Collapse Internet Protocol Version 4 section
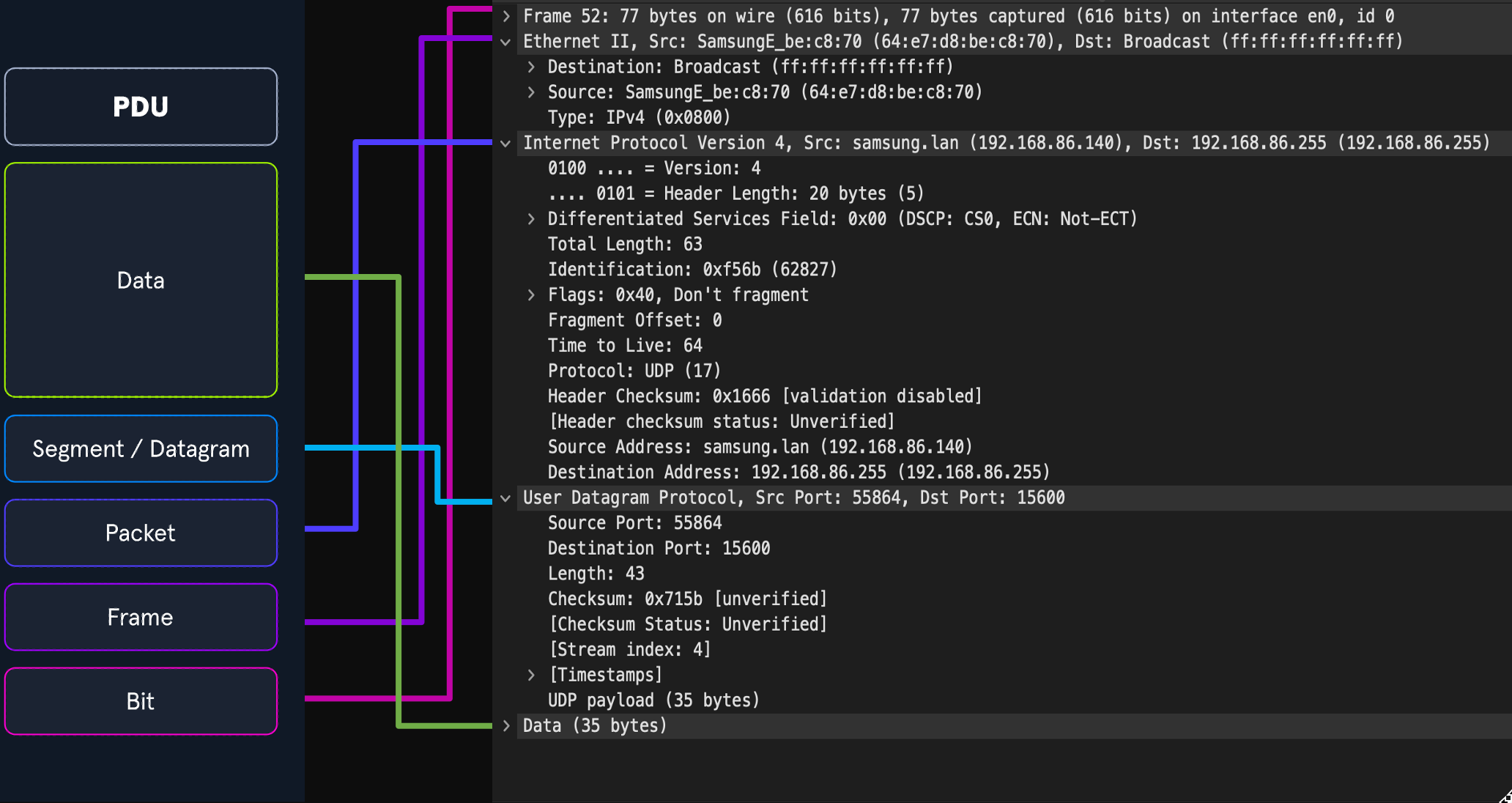The image size is (1512, 803). pyautogui.click(x=505, y=144)
